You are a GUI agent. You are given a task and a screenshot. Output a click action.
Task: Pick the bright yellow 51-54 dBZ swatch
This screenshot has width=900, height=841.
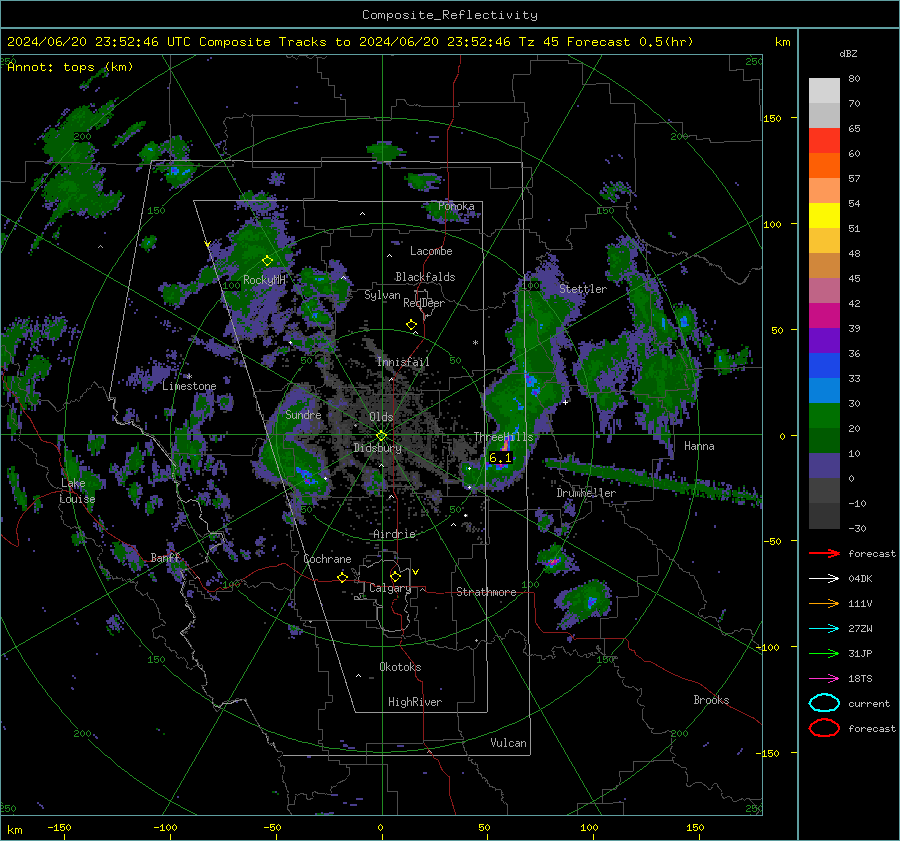(x=824, y=215)
